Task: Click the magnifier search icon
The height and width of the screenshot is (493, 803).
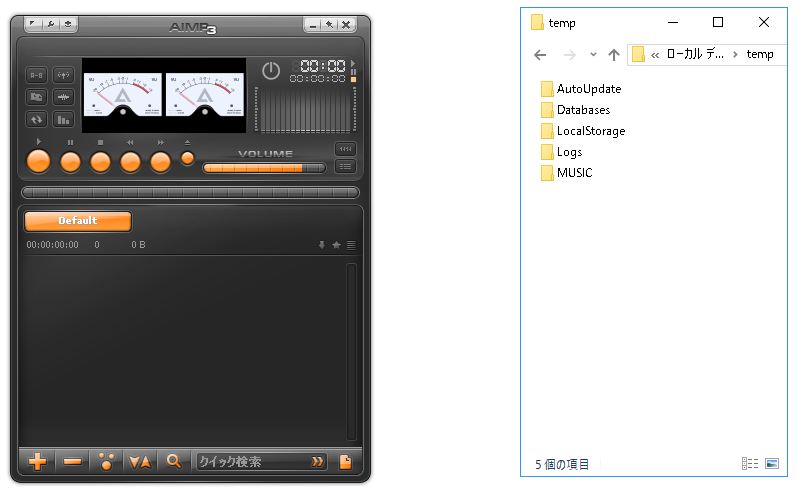Action: (x=174, y=462)
